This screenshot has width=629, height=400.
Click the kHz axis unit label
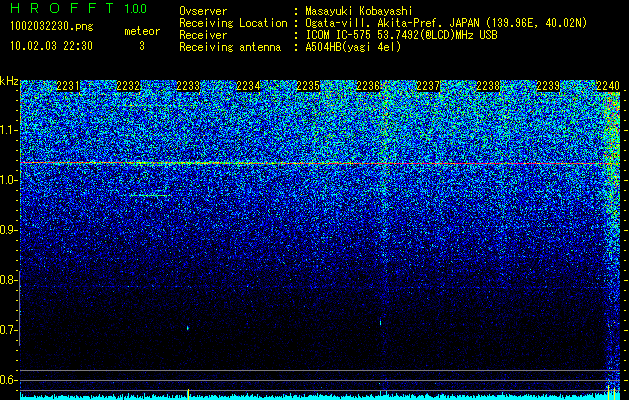9,81
